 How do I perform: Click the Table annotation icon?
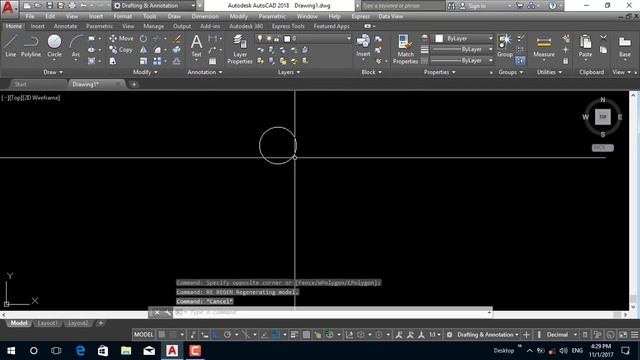point(213,61)
